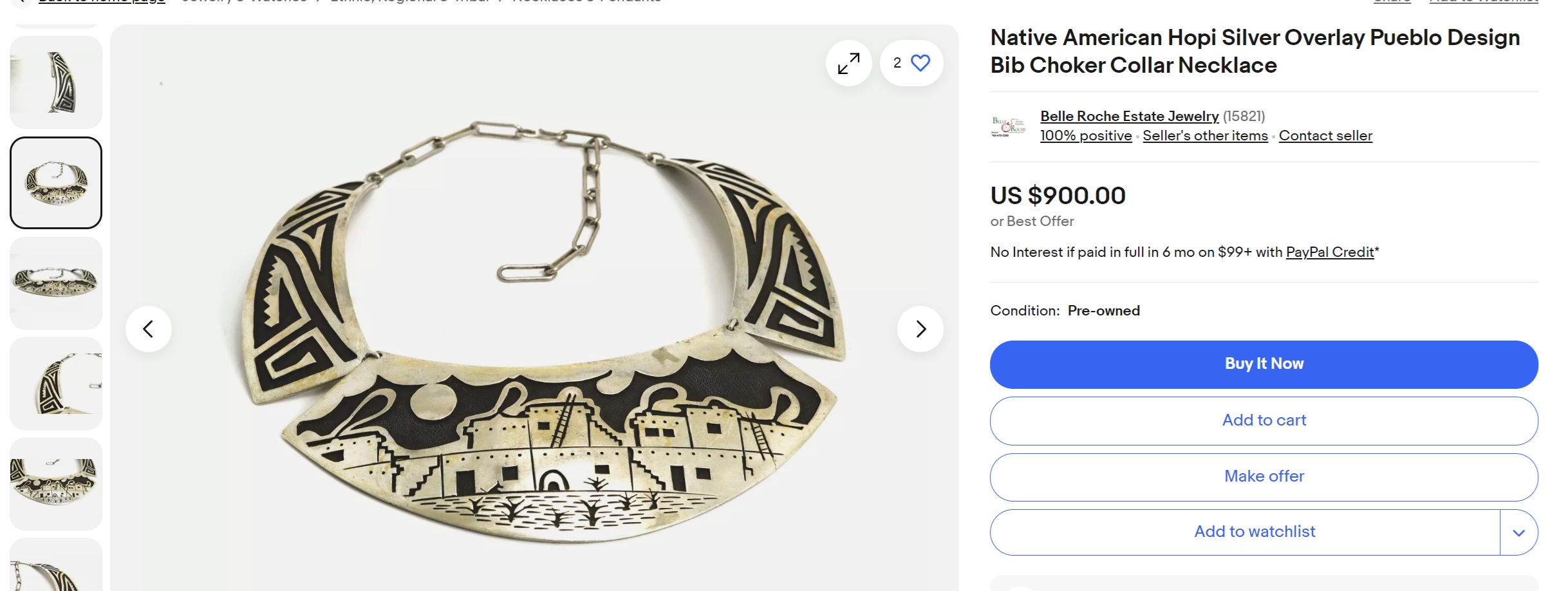
Task: Expand the Add to watchlist dropdown arrow
Action: [1518, 532]
